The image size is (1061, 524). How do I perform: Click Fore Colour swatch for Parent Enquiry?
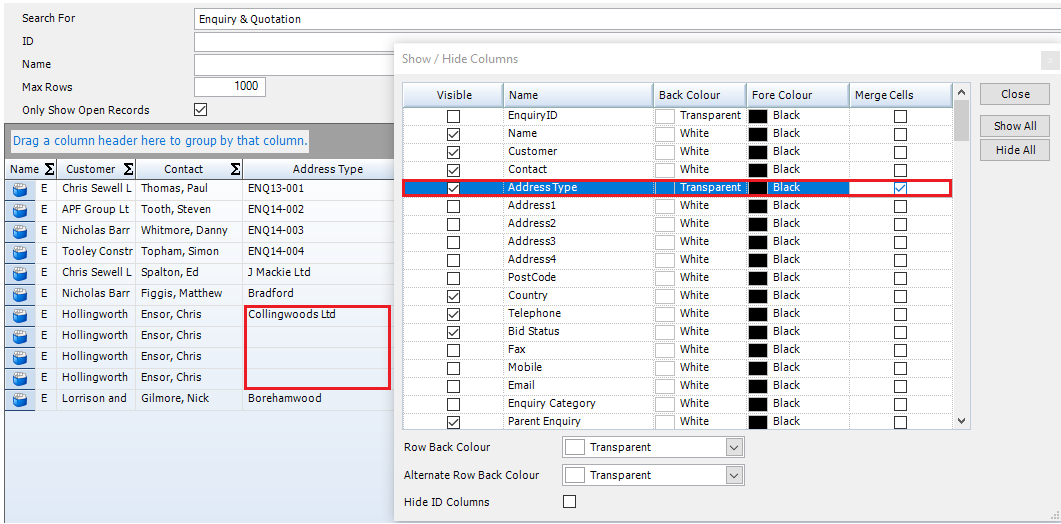758,421
